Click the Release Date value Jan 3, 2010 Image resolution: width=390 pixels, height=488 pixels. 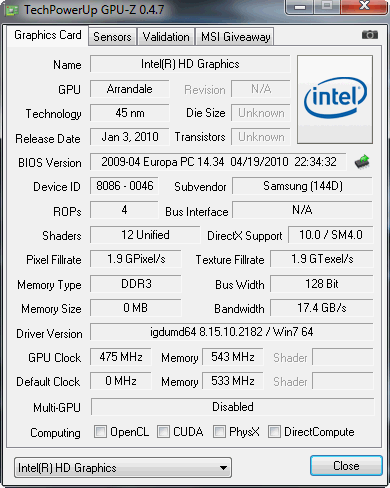129,137
